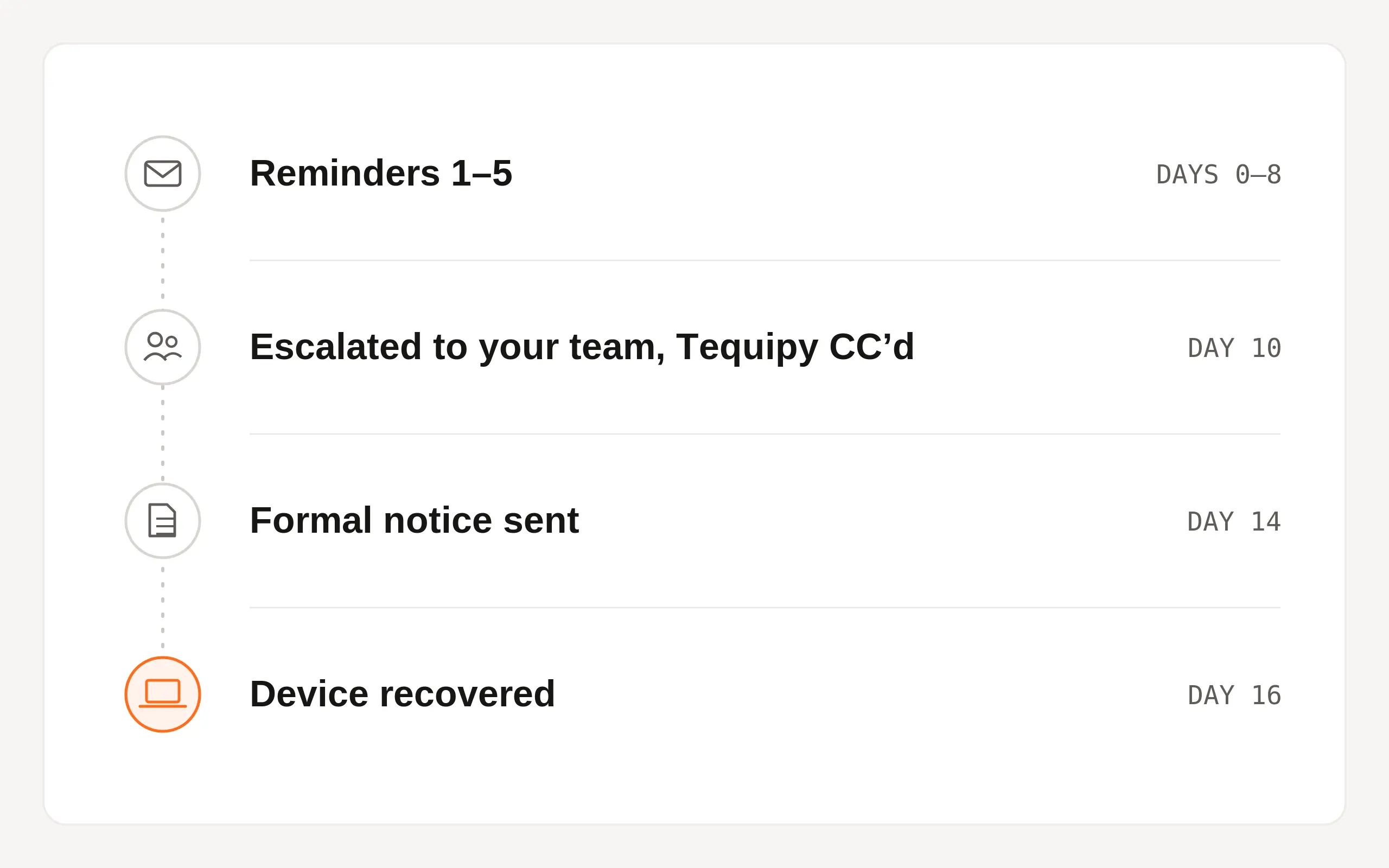Open the Formal notice sent step
The height and width of the screenshot is (868, 1389).
click(415, 521)
